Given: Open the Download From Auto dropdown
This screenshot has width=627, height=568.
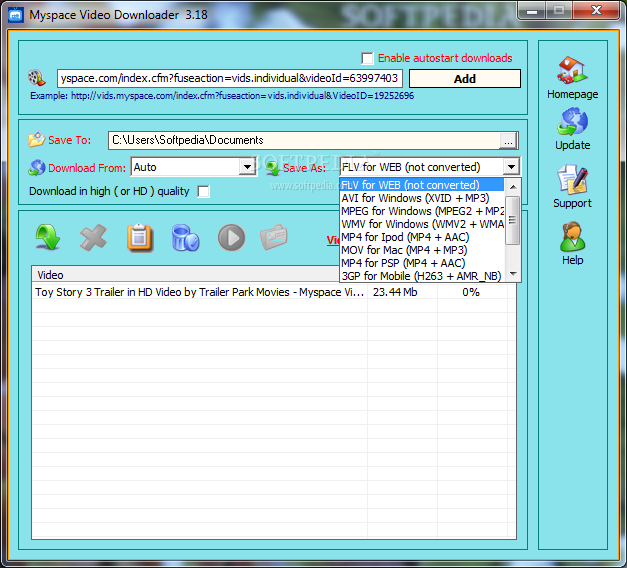Looking at the screenshot, I should pyautogui.click(x=247, y=167).
